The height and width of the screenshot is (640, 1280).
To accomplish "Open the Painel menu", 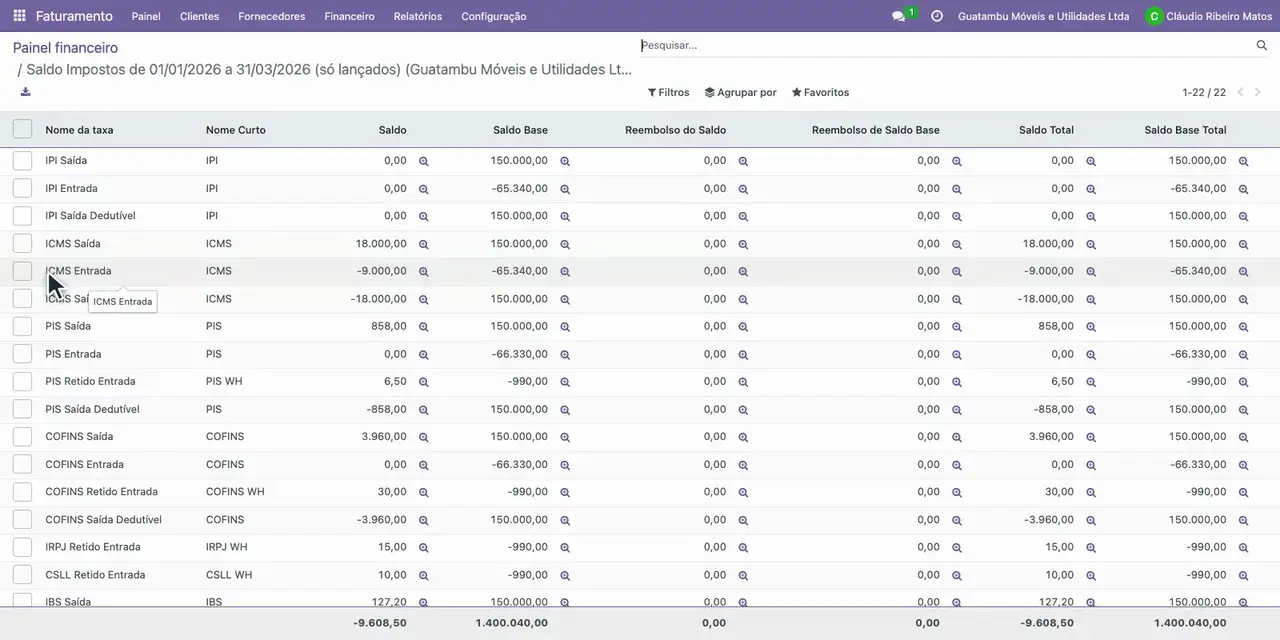I will click(146, 16).
